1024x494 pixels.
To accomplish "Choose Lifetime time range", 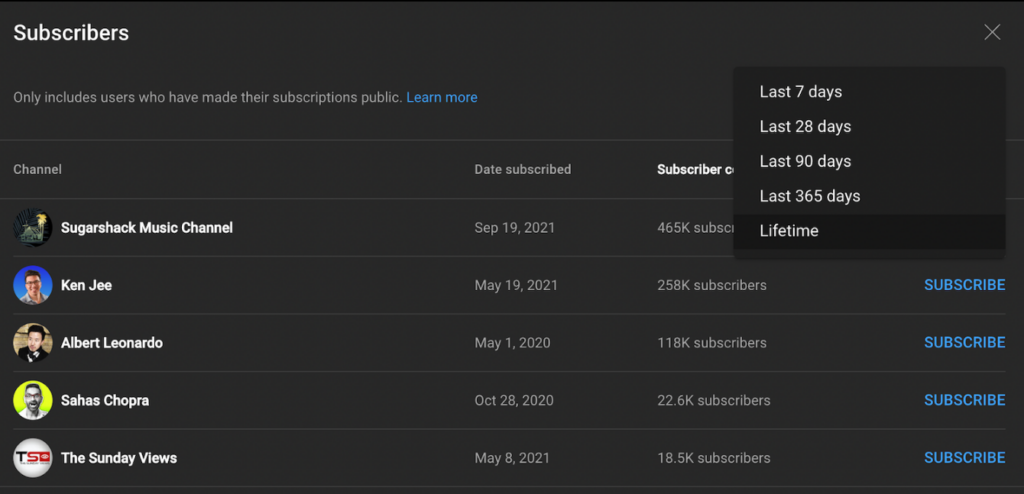I will (x=789, y=231).
